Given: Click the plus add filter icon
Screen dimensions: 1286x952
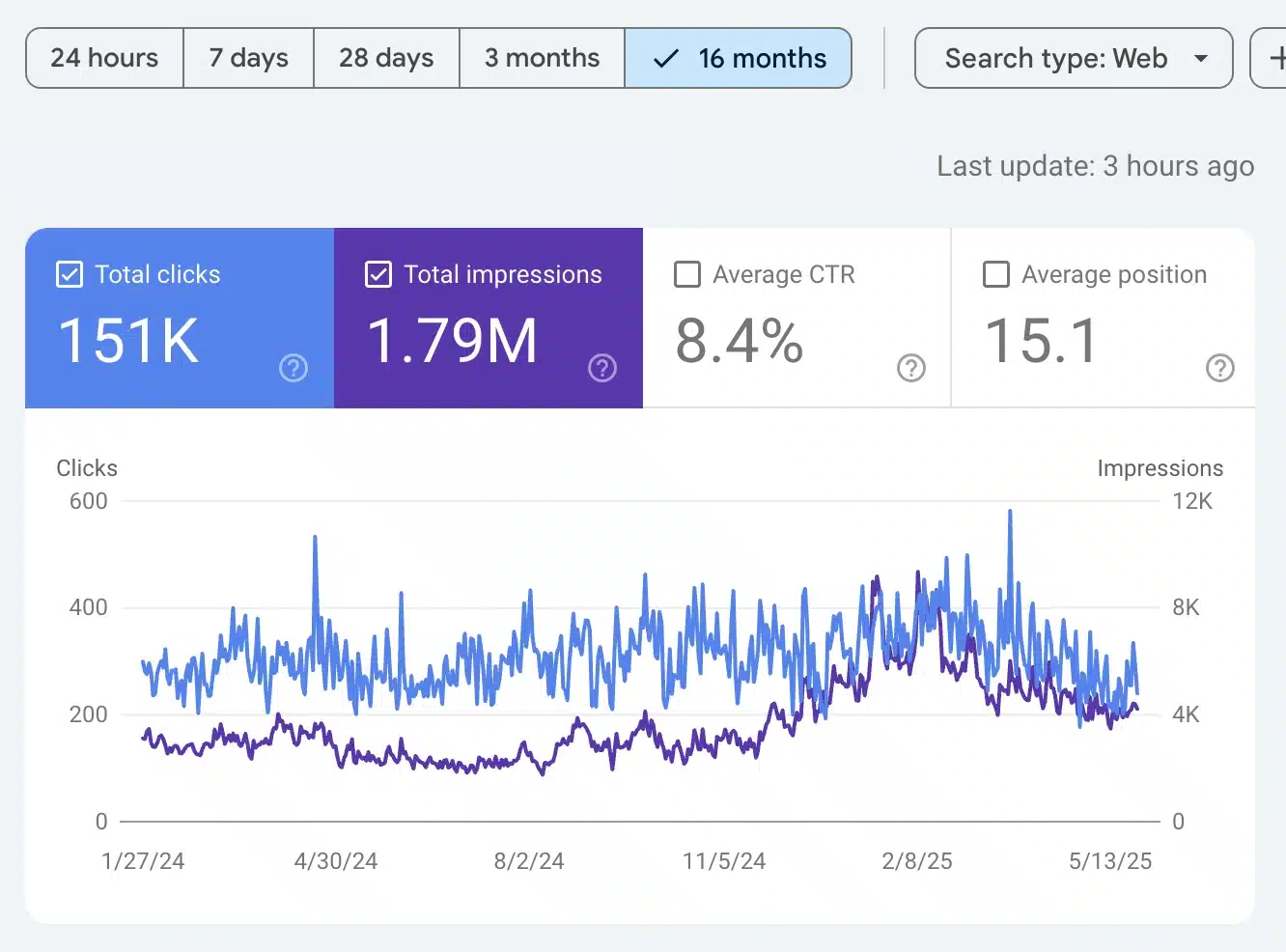Looking at the screenshot, I should 1274,58.
